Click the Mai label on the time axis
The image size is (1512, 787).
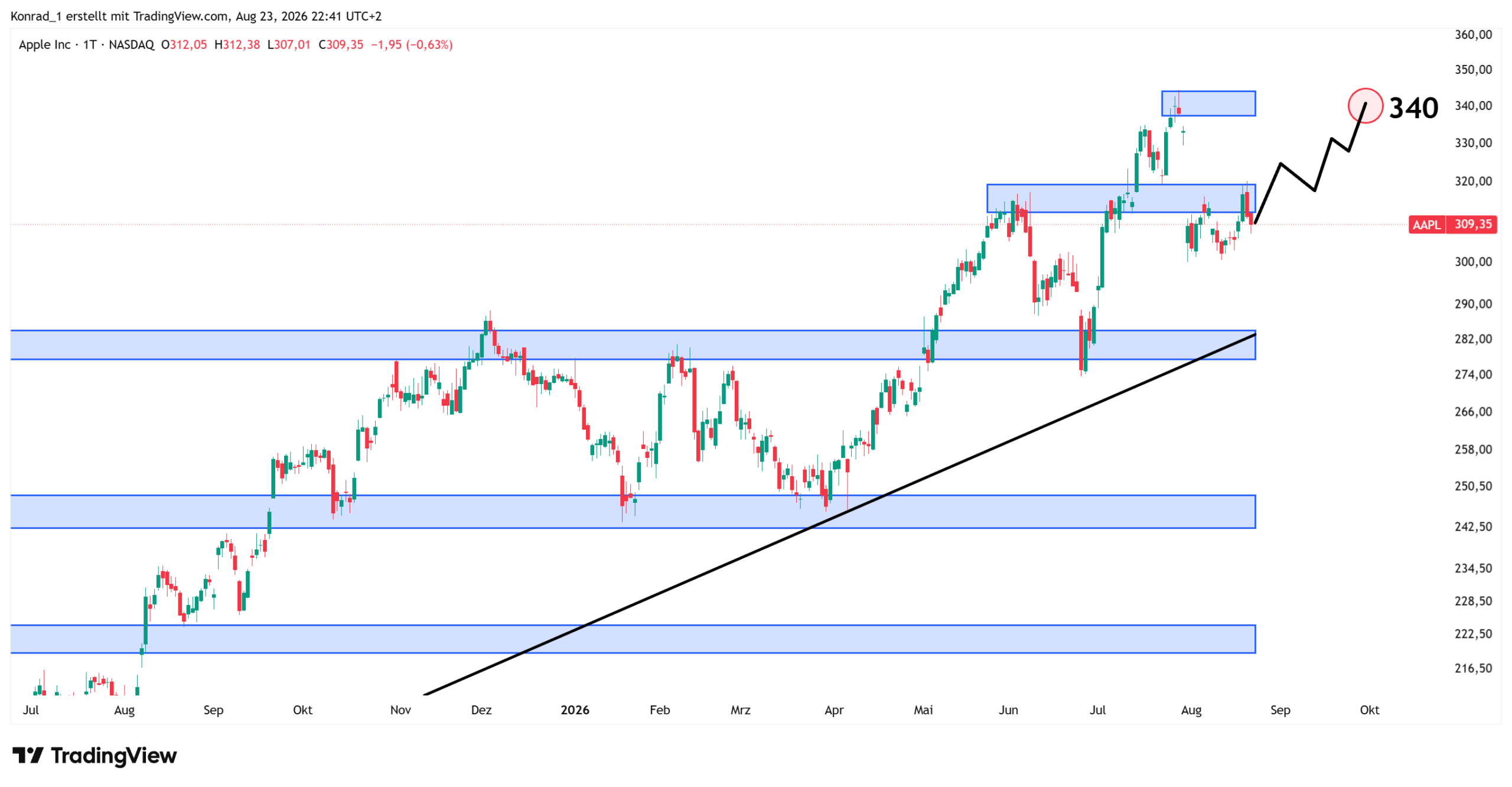pyautogui.click(x=923, y=710)
